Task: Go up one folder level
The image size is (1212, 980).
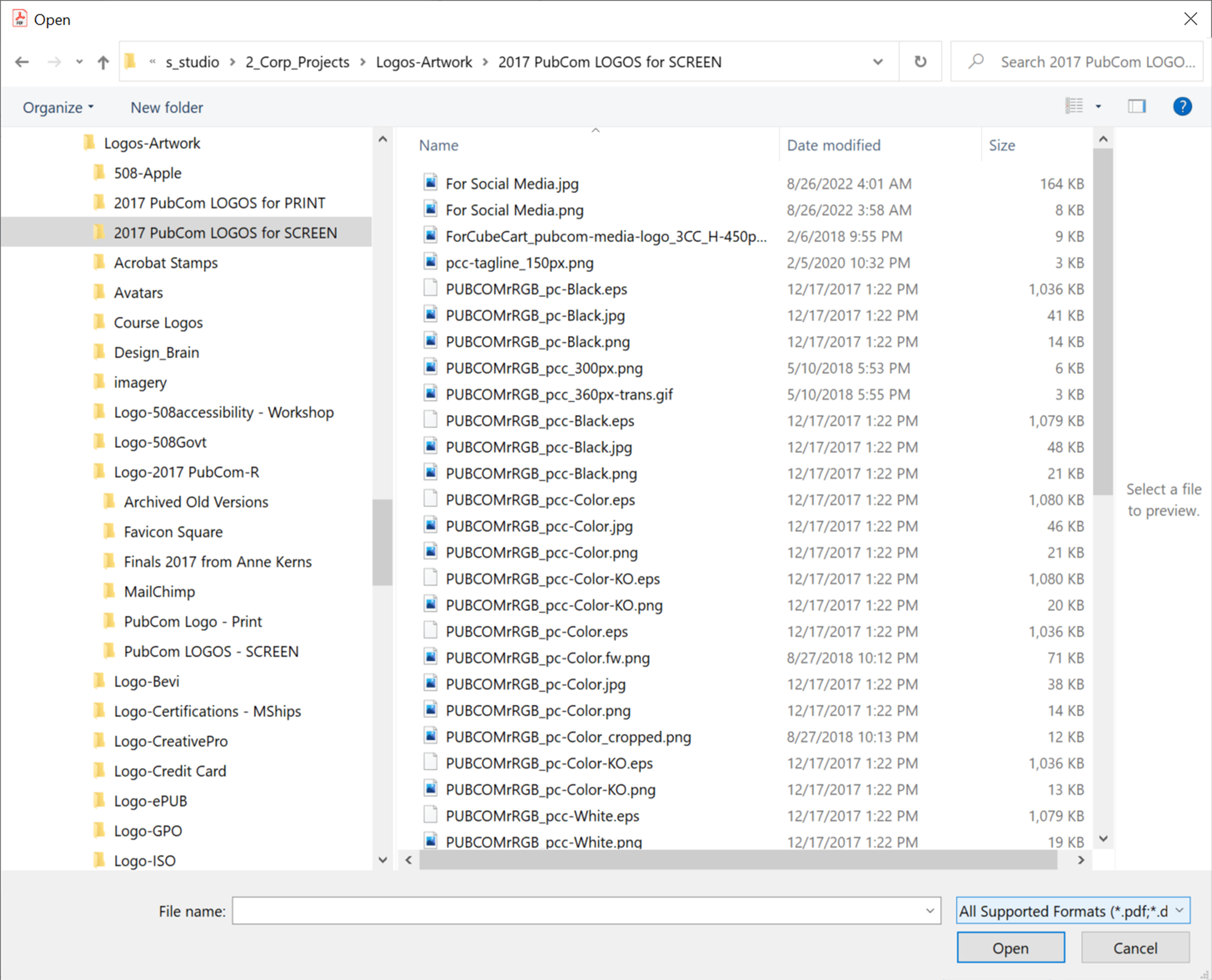Action: (x=103, y=62)
